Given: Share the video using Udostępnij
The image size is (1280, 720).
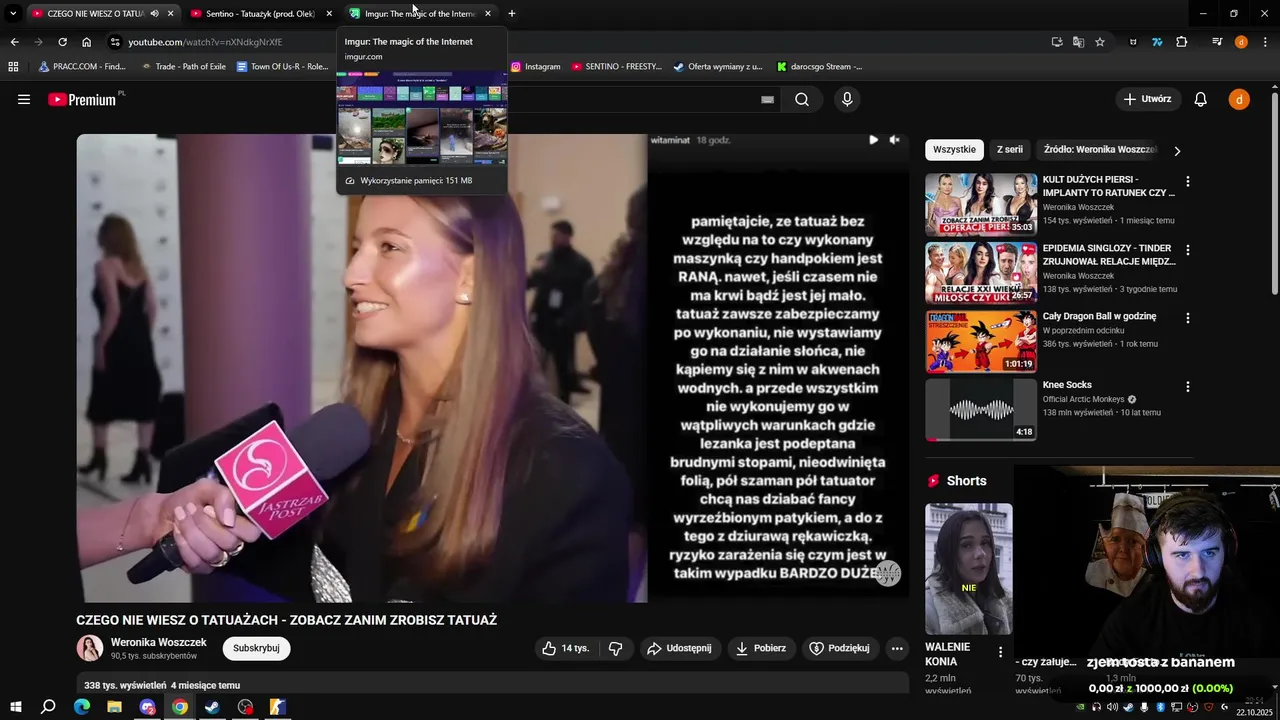Looking at the screenshot, I should point(680,648).
